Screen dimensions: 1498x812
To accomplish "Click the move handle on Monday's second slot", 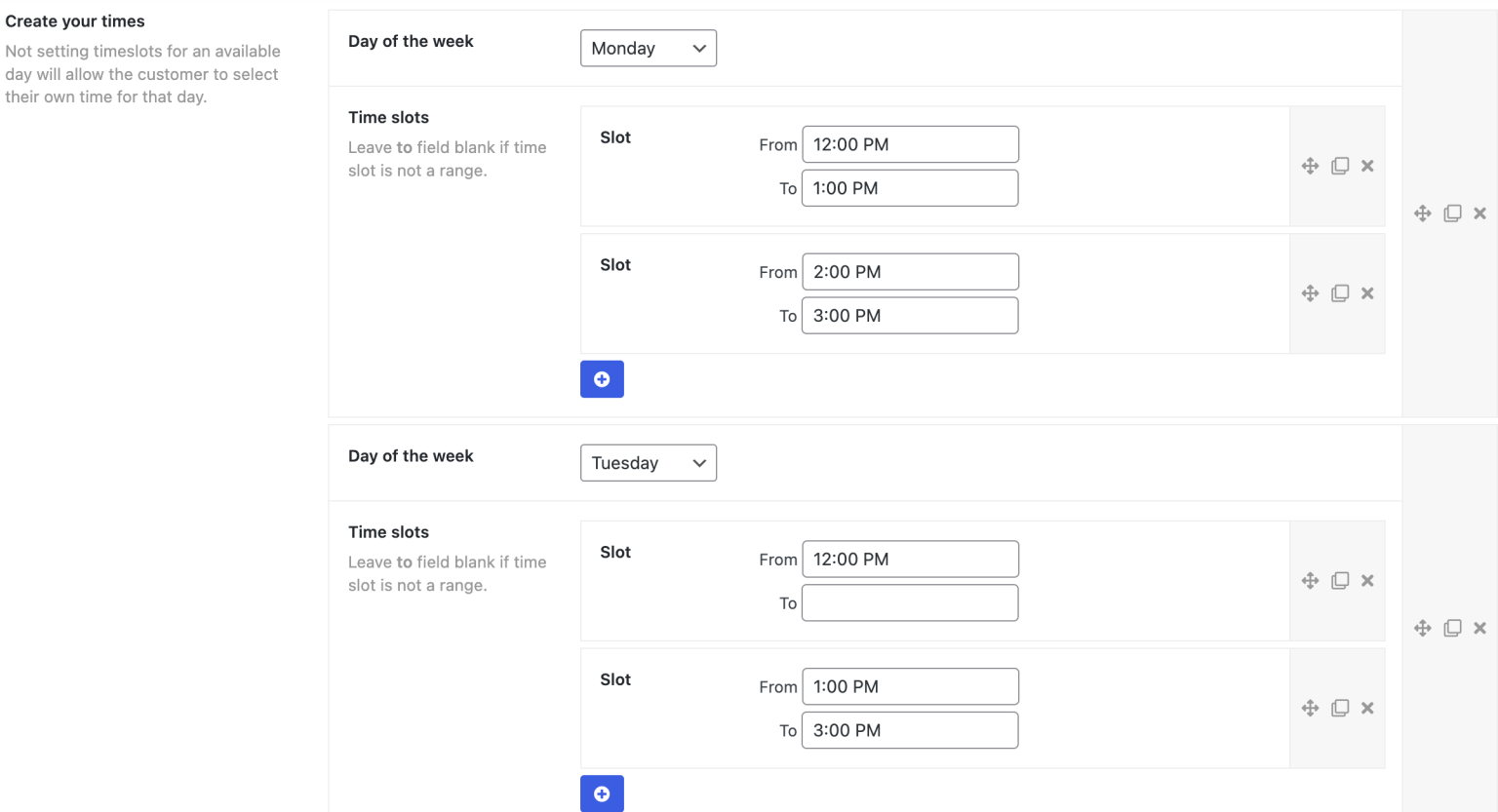I will point(1310,292).
